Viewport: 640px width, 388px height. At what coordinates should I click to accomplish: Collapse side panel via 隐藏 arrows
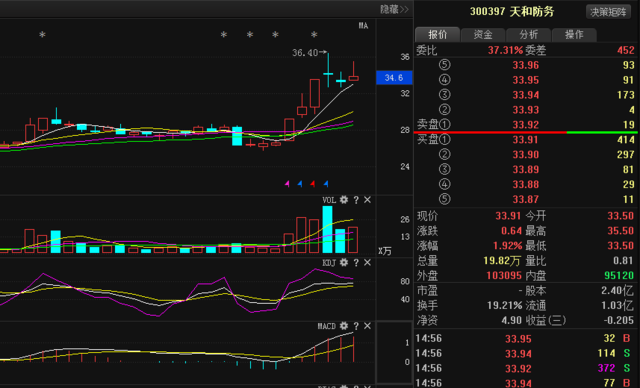pyautogui.click(x=394, y=9)
